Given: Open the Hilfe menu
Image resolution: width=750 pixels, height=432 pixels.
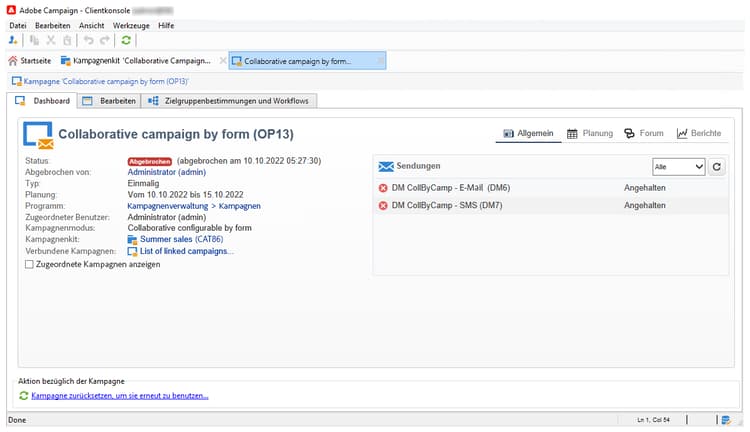Looking at the screenshot, I should point(166,25).
